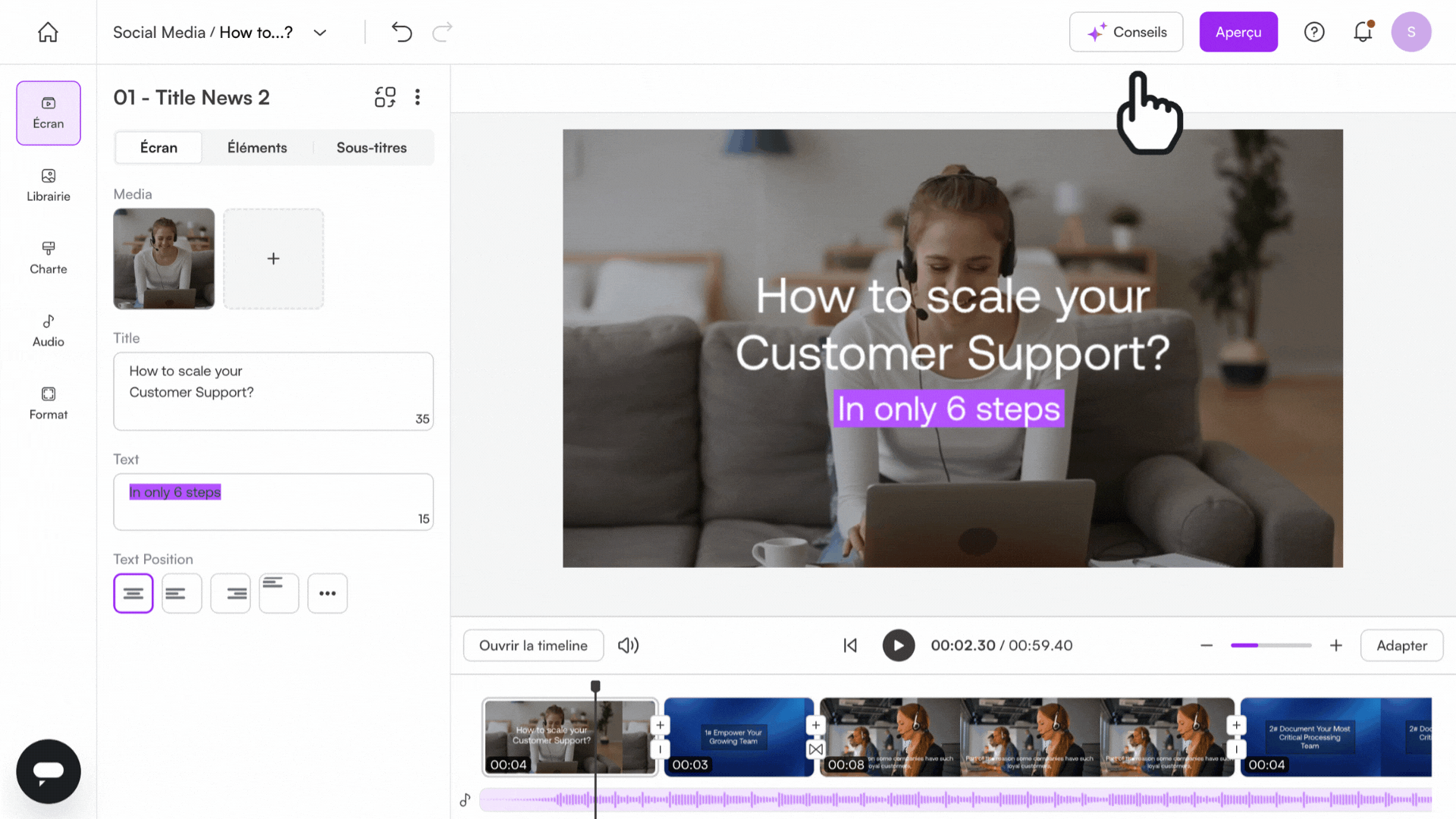Click Ouvrir la timeline button
Screen dimensions: 1456x819
tap(533, 645)
